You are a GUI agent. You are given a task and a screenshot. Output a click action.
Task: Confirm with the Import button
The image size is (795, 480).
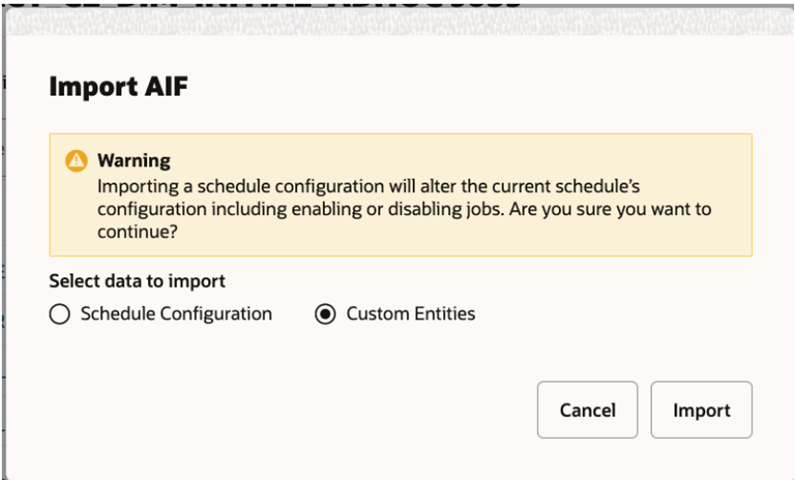pos(701,410)
